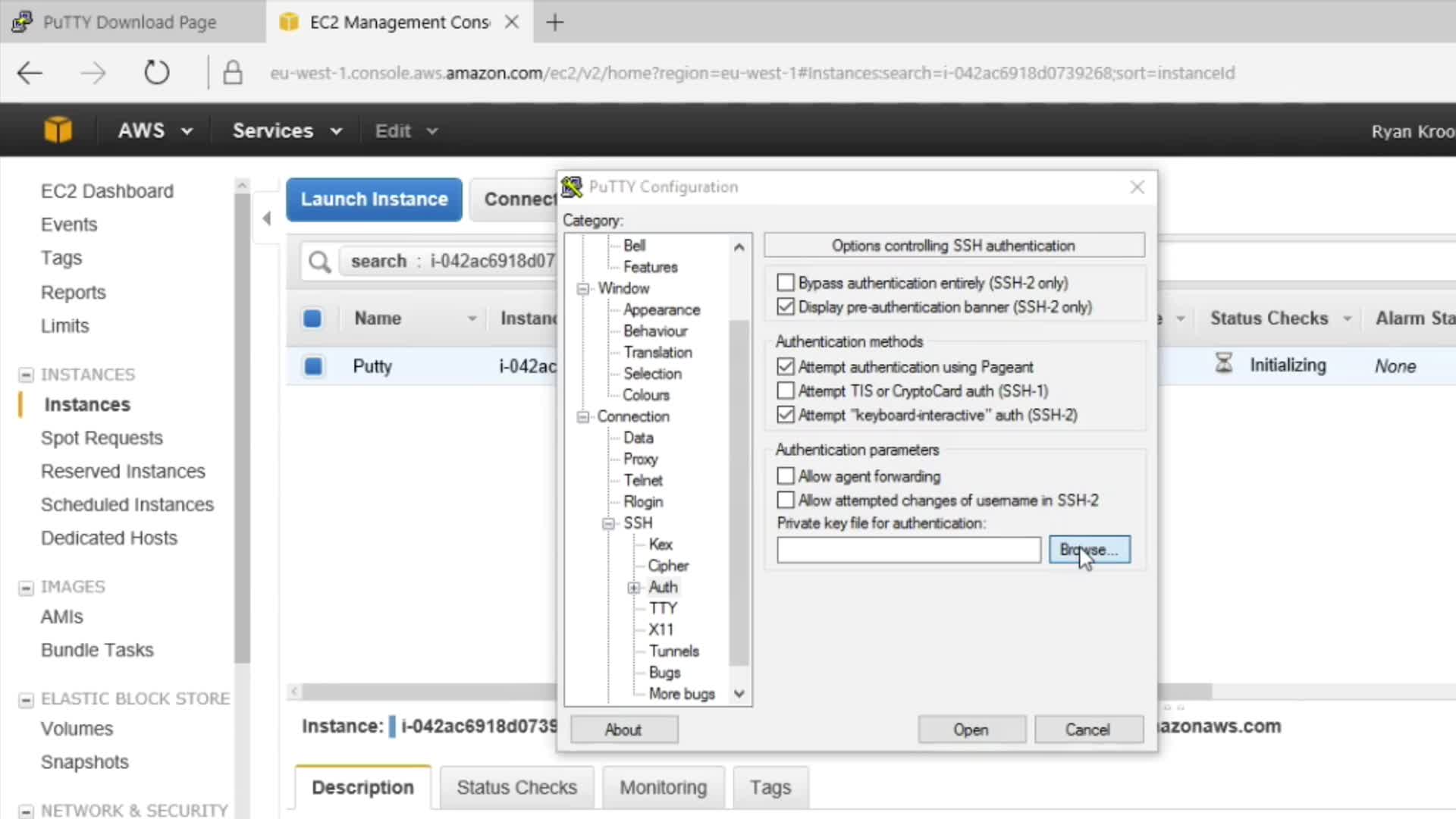The height and width of the screenshot is (819, 1456).
Task: Click the search magnifier icon in instance filter
Action: [x=319, y=262]
